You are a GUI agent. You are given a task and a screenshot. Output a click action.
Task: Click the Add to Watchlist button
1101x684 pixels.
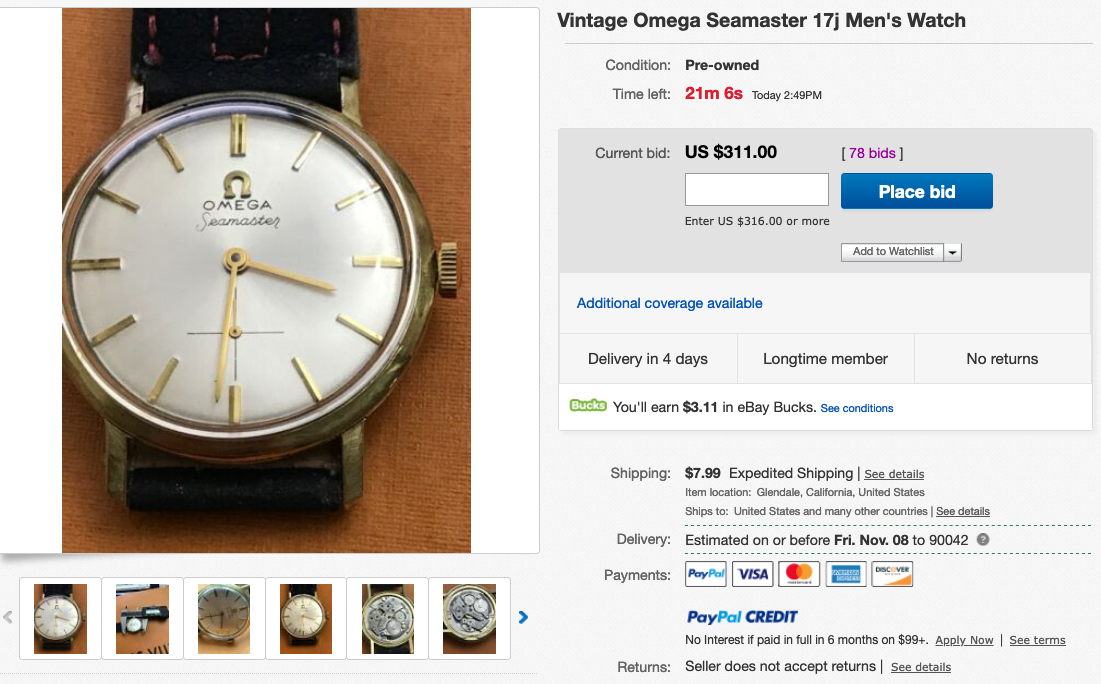coord(893,252)
